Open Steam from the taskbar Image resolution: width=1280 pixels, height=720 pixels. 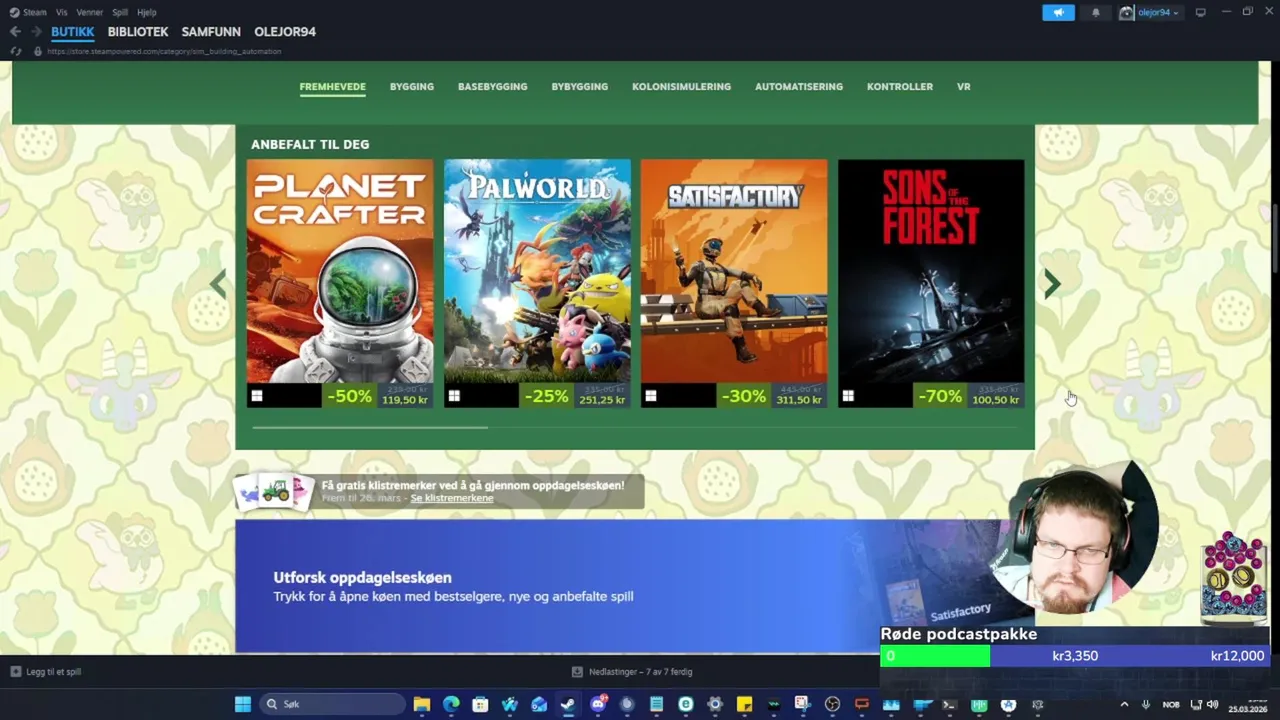pos(568,705)
